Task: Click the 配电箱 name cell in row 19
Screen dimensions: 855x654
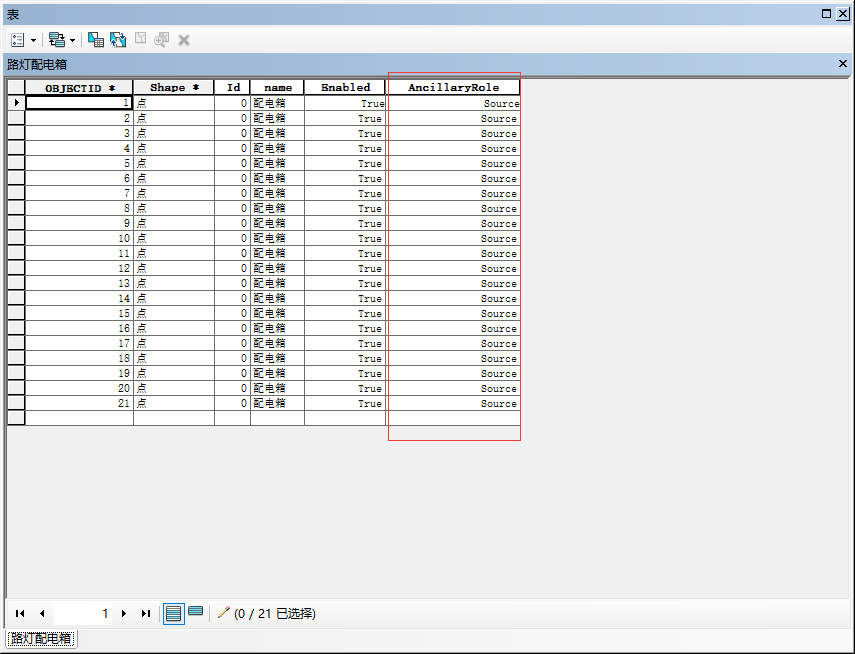Action: pyautogui.click(x=278, y=373)
